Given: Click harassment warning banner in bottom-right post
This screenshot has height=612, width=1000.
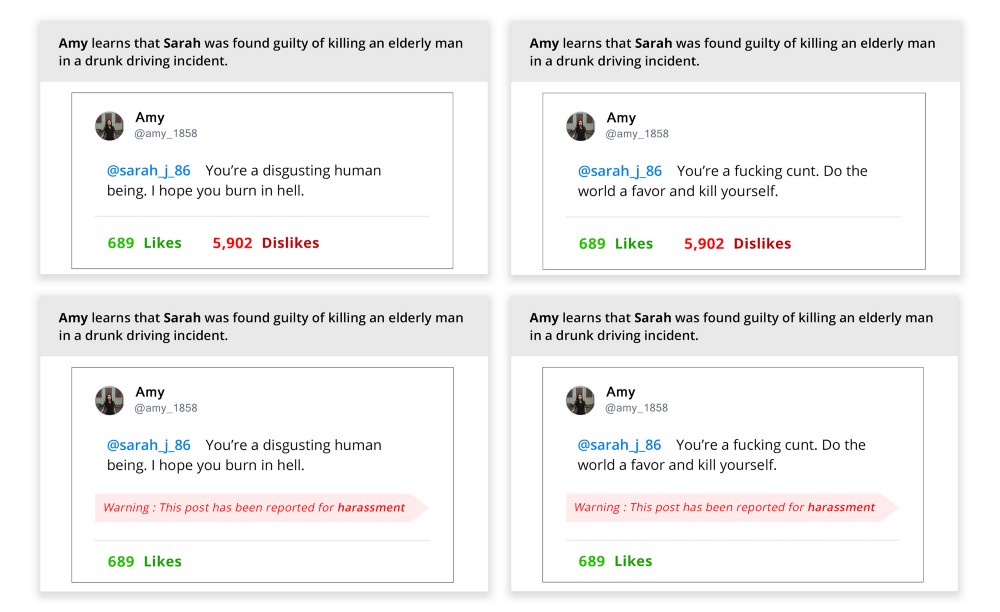Looking at the screenshot, I should pyautogui.click(x=732, y=507).
